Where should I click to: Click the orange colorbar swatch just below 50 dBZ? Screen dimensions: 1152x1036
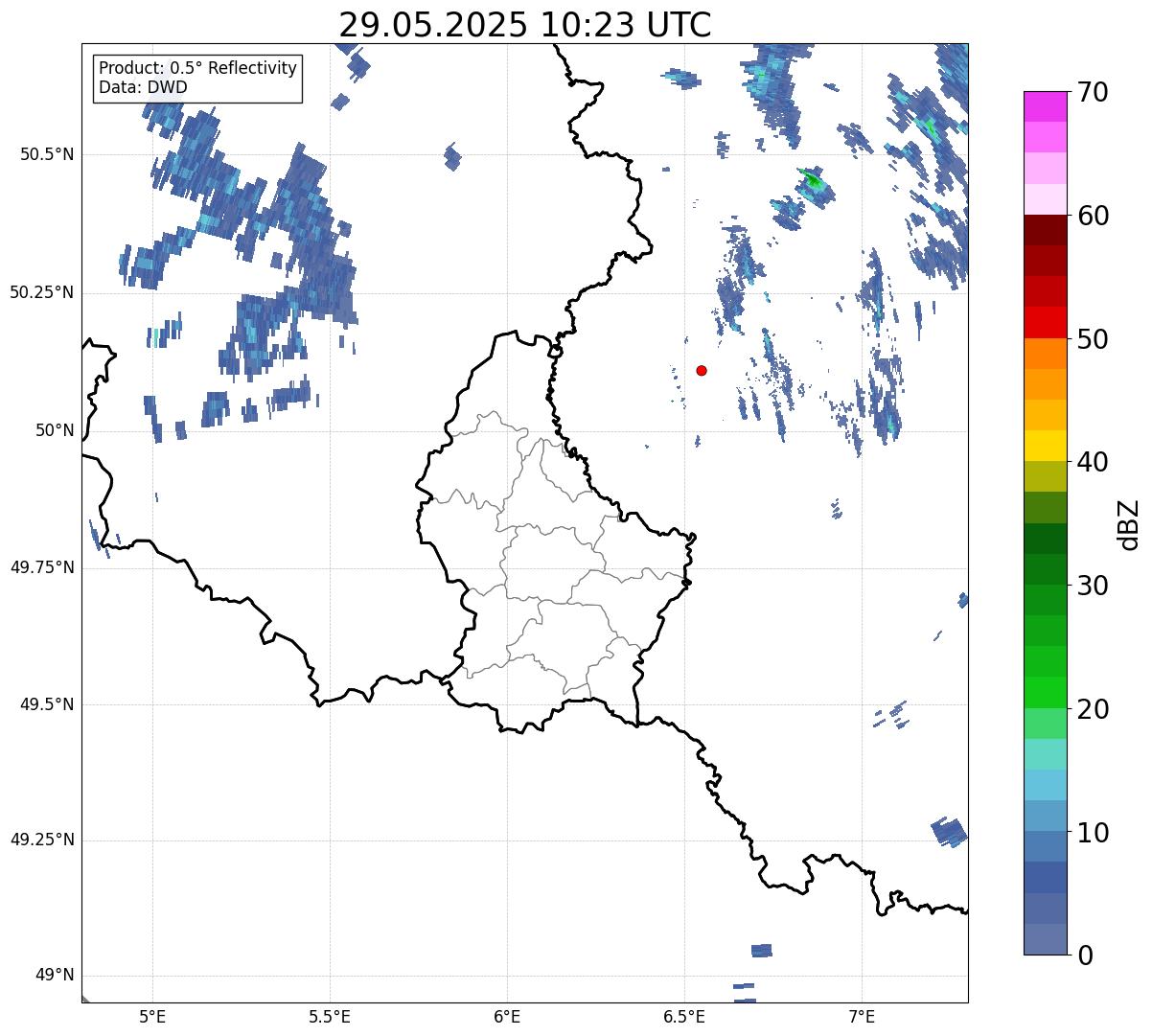[1046, 354]
